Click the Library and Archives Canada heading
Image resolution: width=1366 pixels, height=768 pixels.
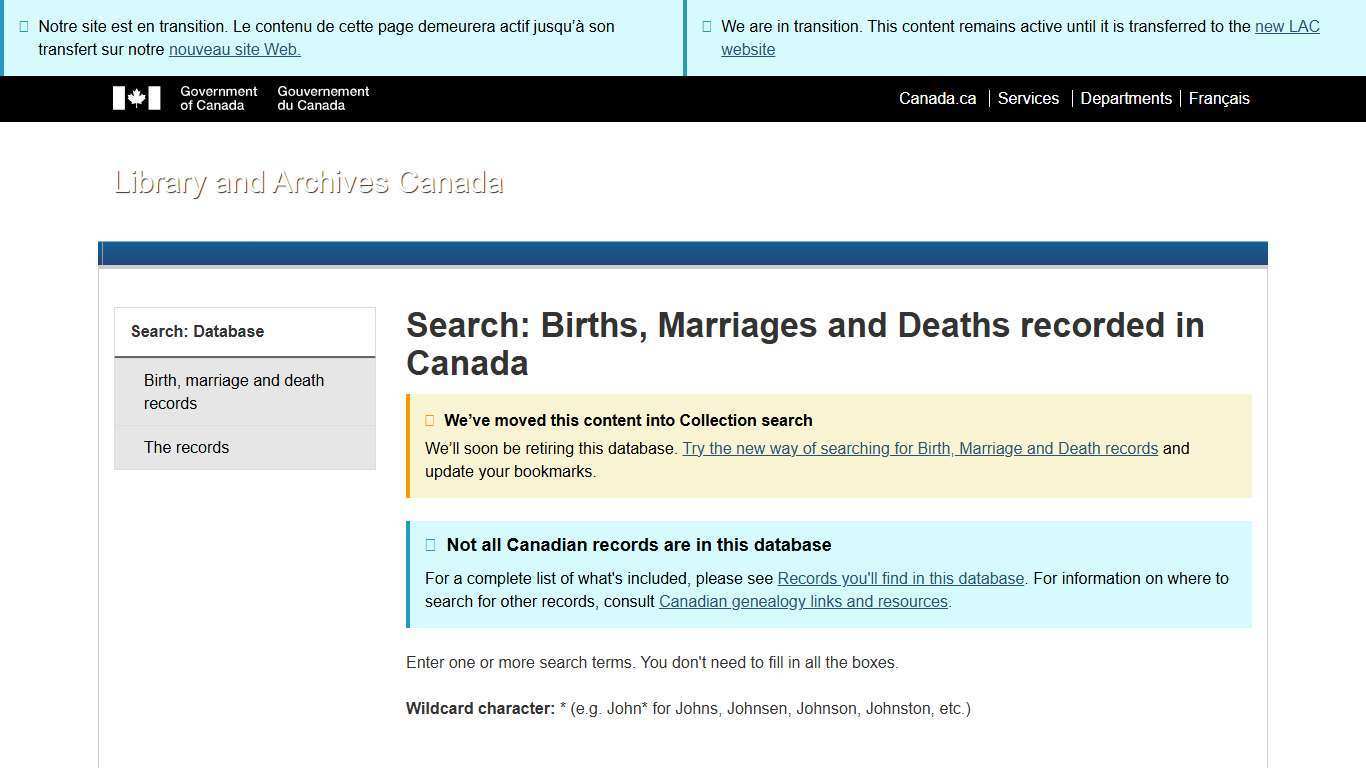[308, 182]
